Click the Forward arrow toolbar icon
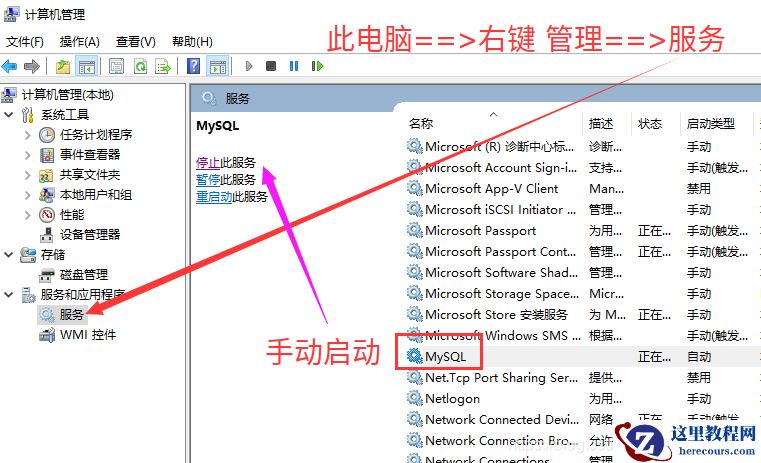 [32, 66]
